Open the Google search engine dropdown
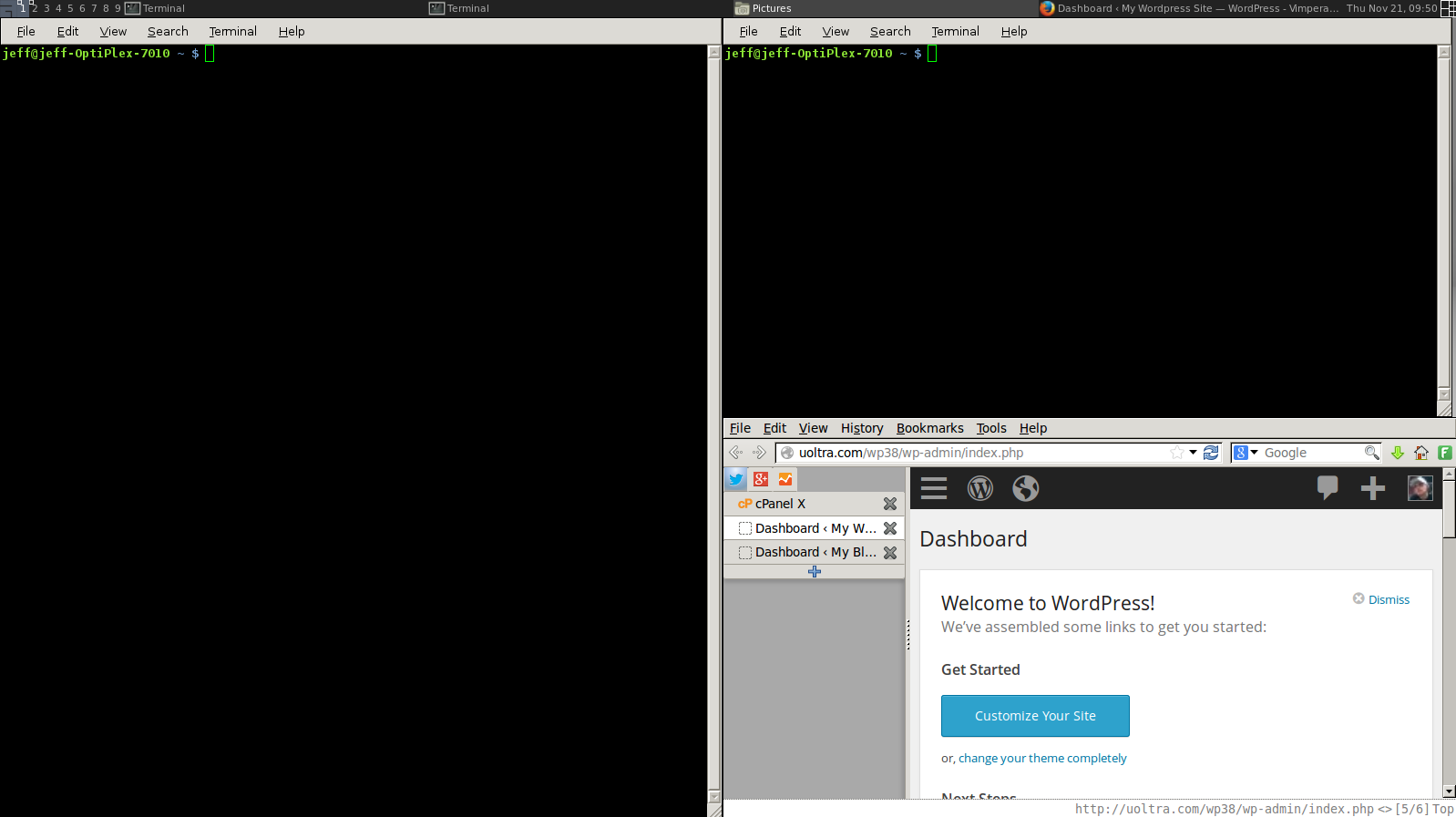 tap(1246, 453)
